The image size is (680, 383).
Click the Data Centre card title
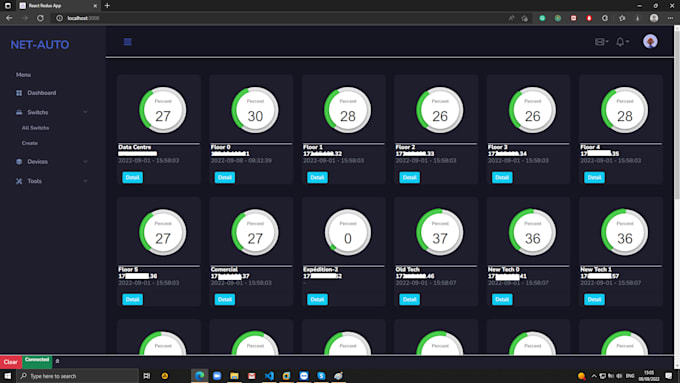pyautogui.click(x=134, y=147)
